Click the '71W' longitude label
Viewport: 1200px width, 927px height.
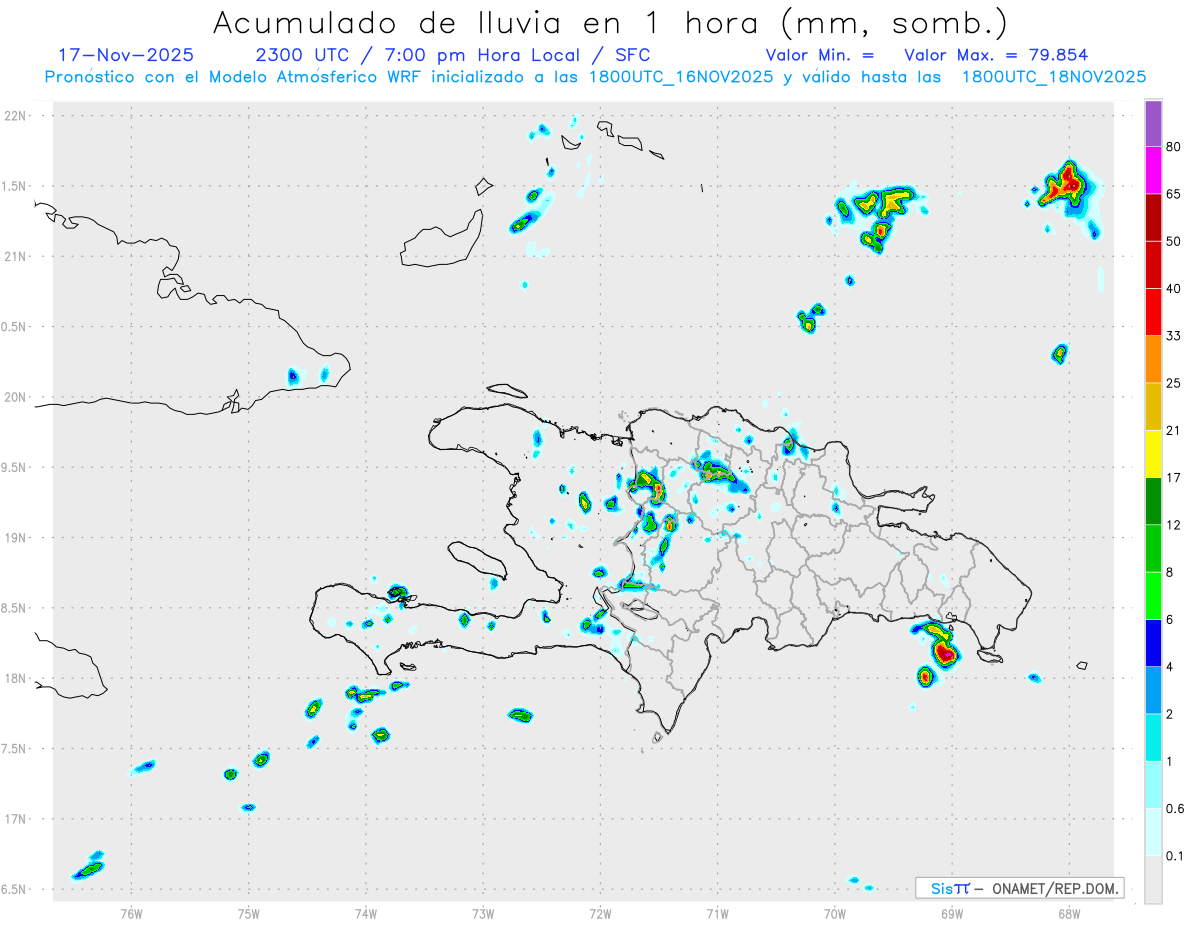717,913
